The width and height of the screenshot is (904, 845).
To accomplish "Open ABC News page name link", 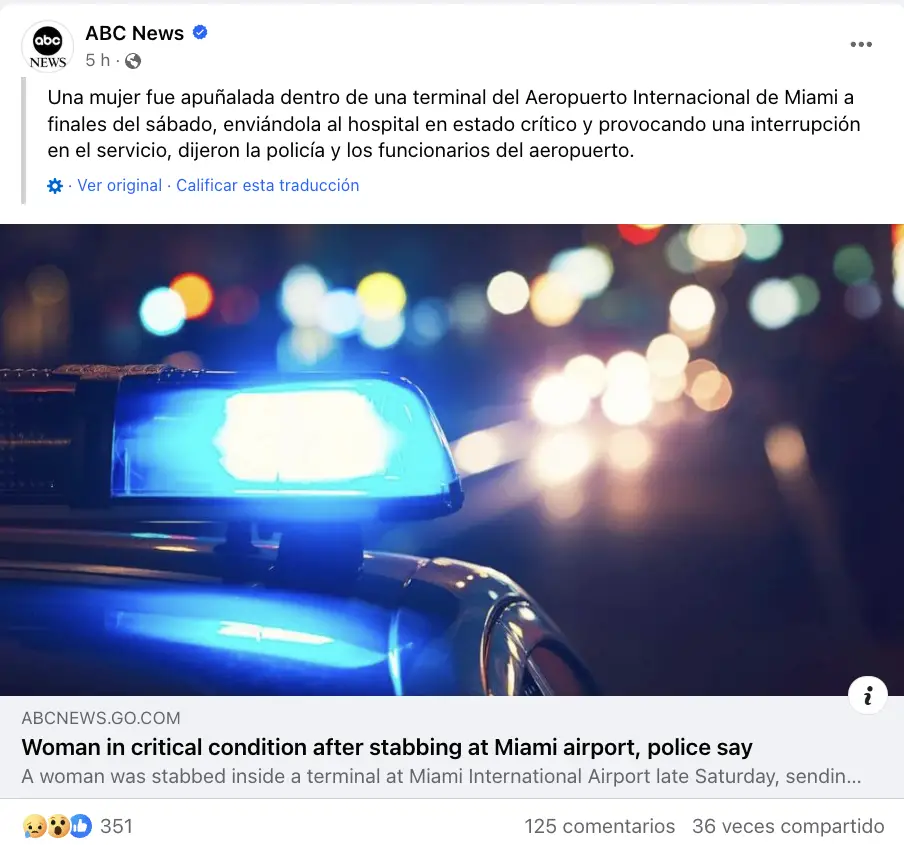I will [134, 33].
